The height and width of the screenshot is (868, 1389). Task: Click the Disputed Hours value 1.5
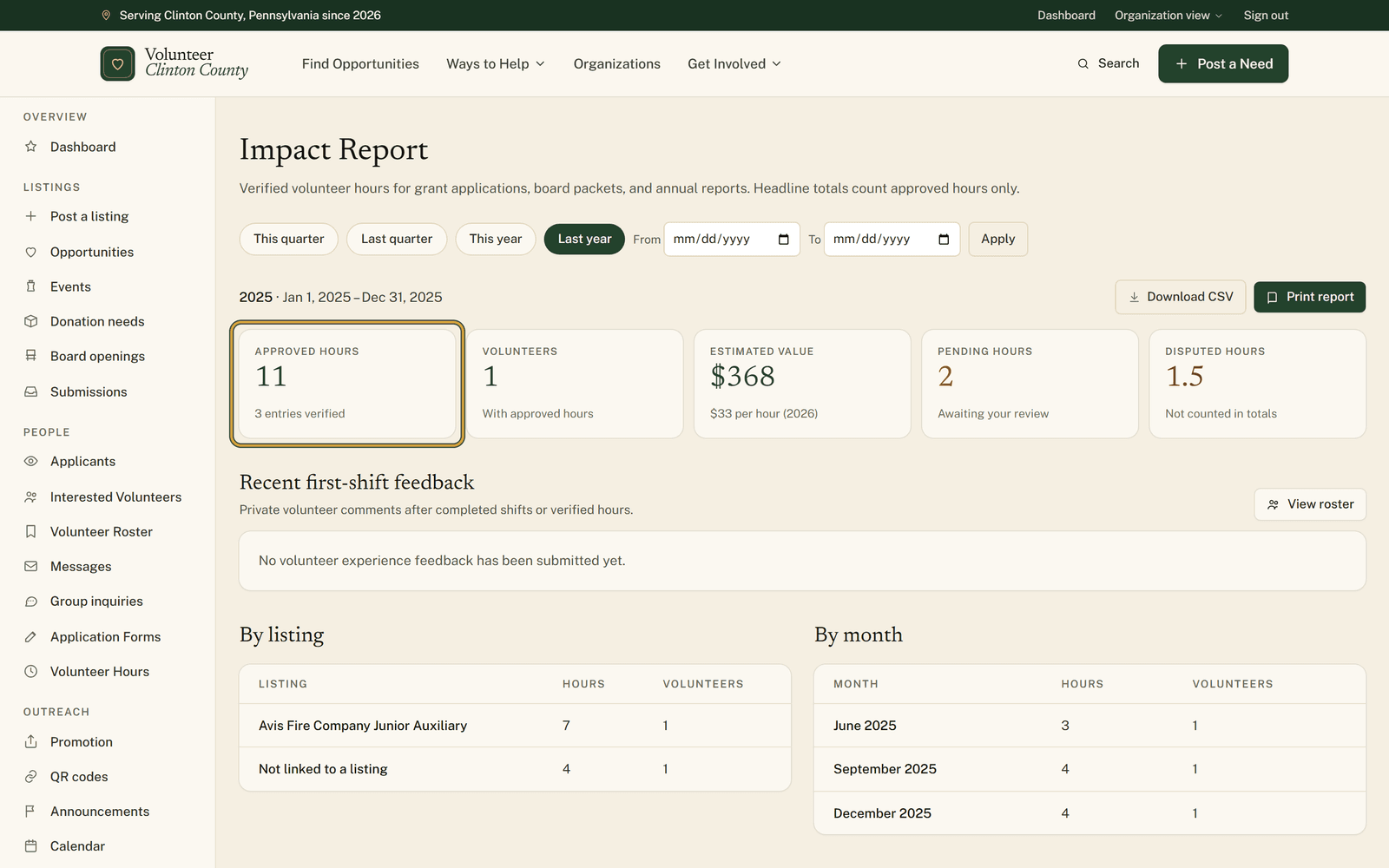point(1184,377)
